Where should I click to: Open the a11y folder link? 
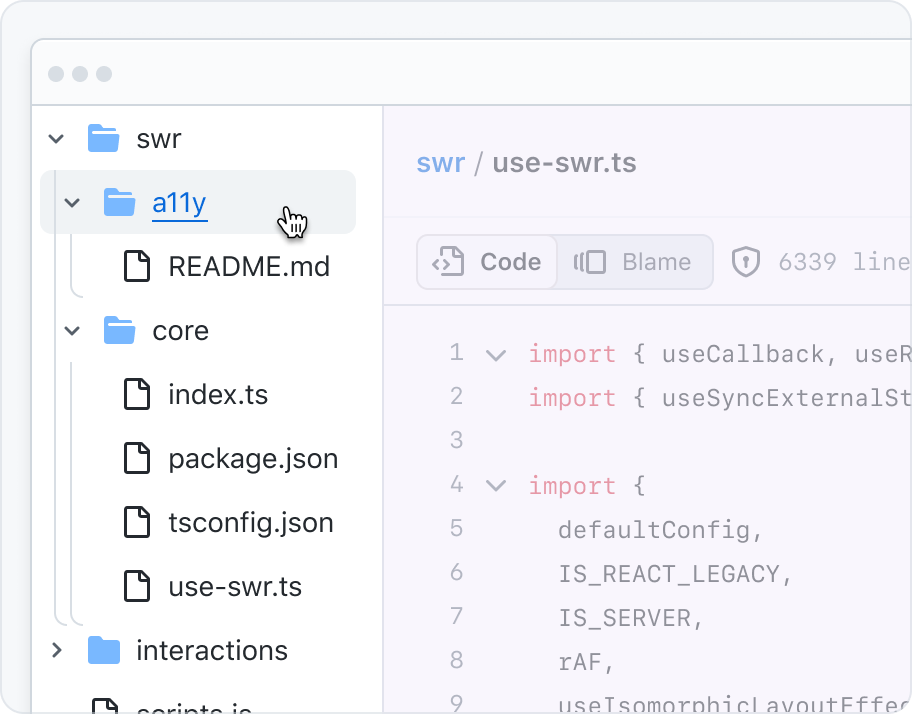[x=180, y=204]
